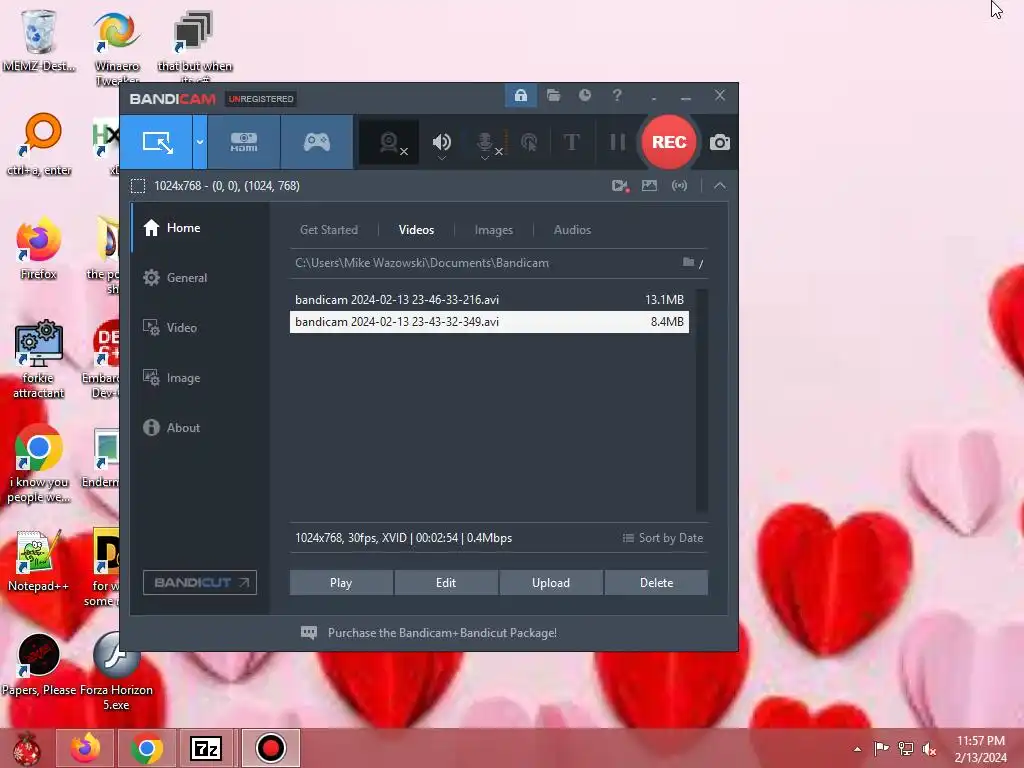1024x768 pixels.
Task: Click the Edit button
Action: pyautogui.click(x=446, y=583)
